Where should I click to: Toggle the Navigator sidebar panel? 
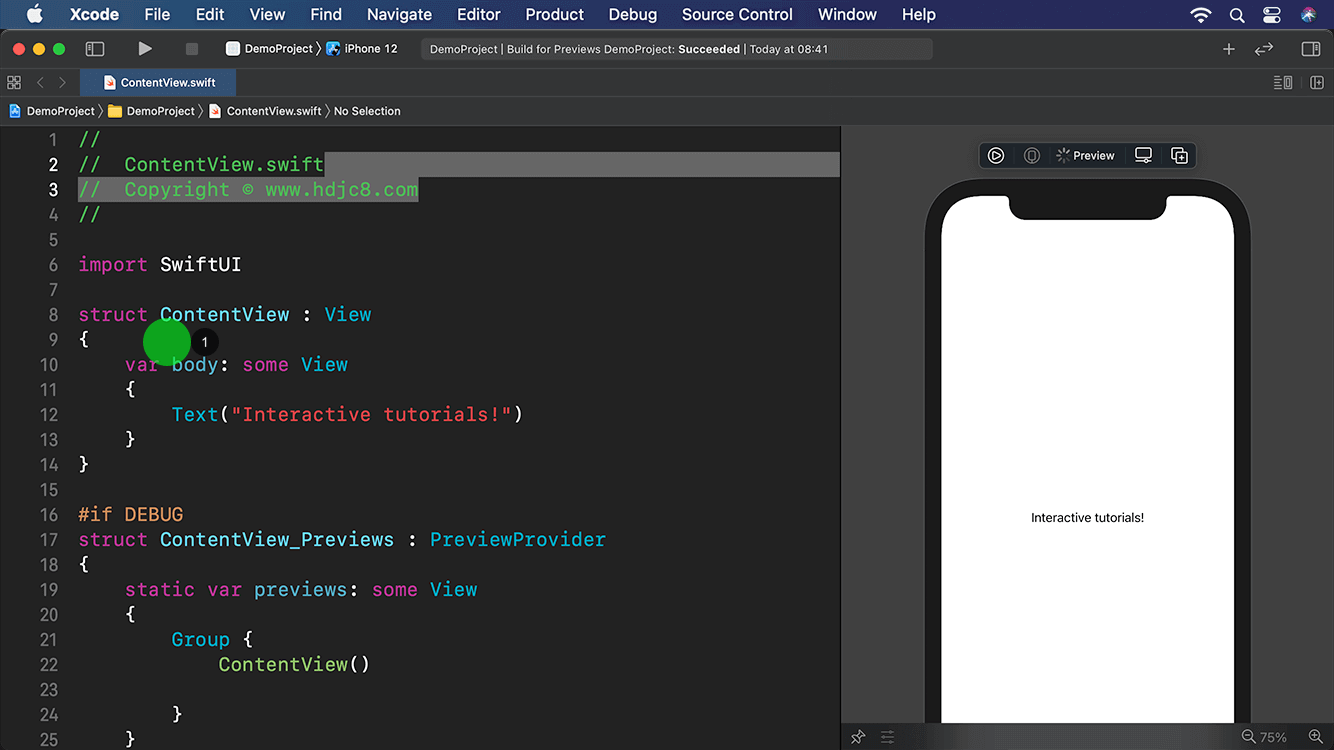95,48
